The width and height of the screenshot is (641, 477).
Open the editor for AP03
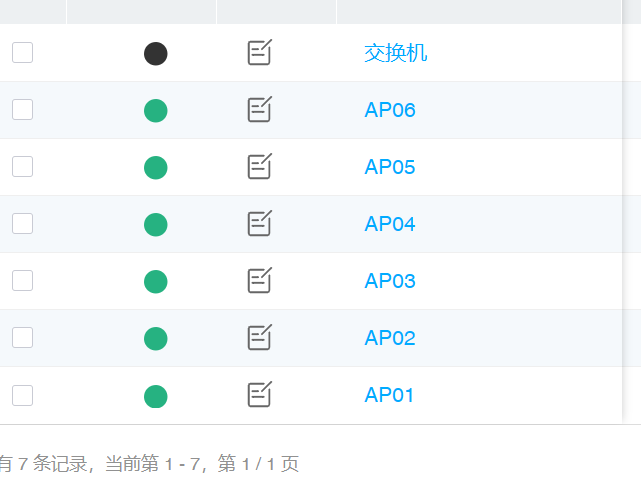pos(260,281)
